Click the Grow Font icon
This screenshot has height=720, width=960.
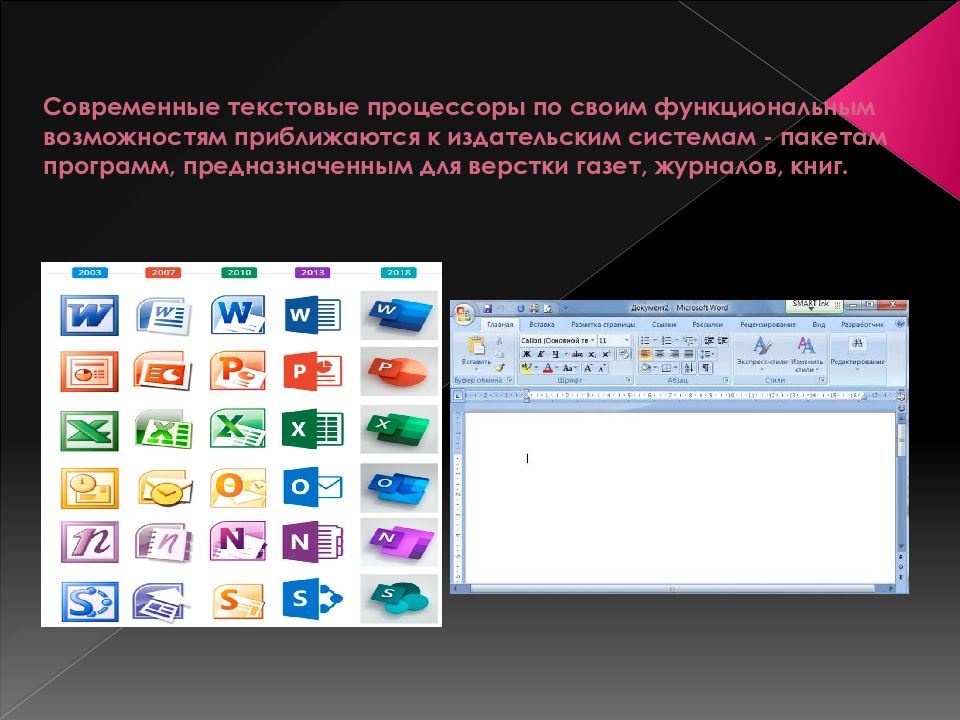point(588,368)
